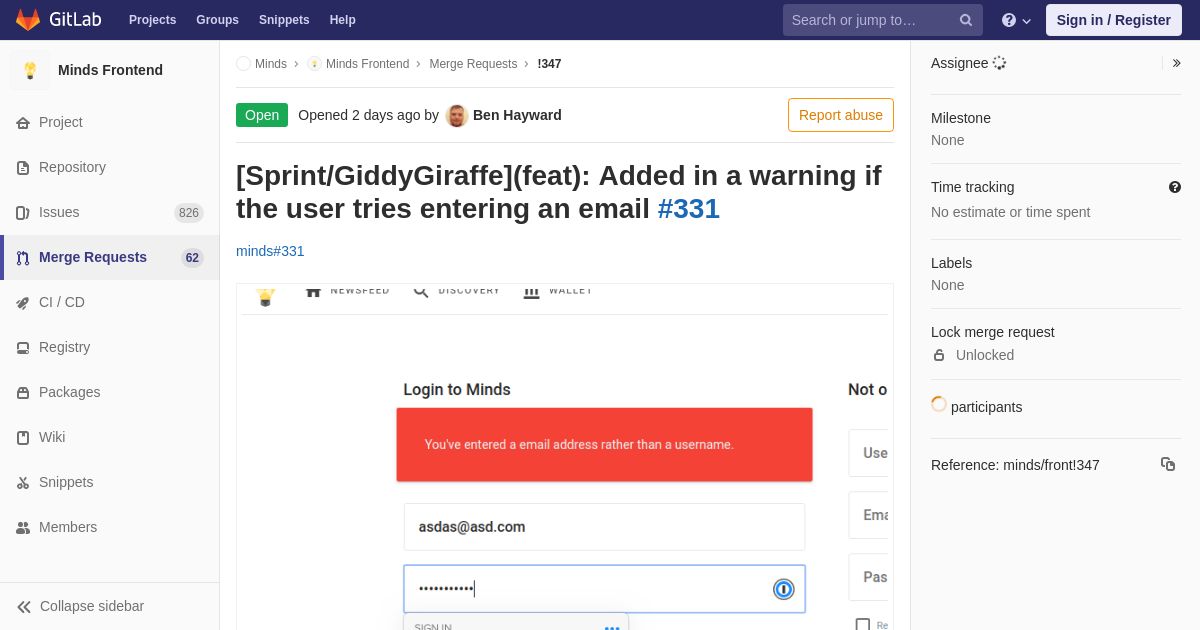This screenshot has width=1200, height=630.
Task: Open Snippets in the left sidebar
Action: click(66, 482)
